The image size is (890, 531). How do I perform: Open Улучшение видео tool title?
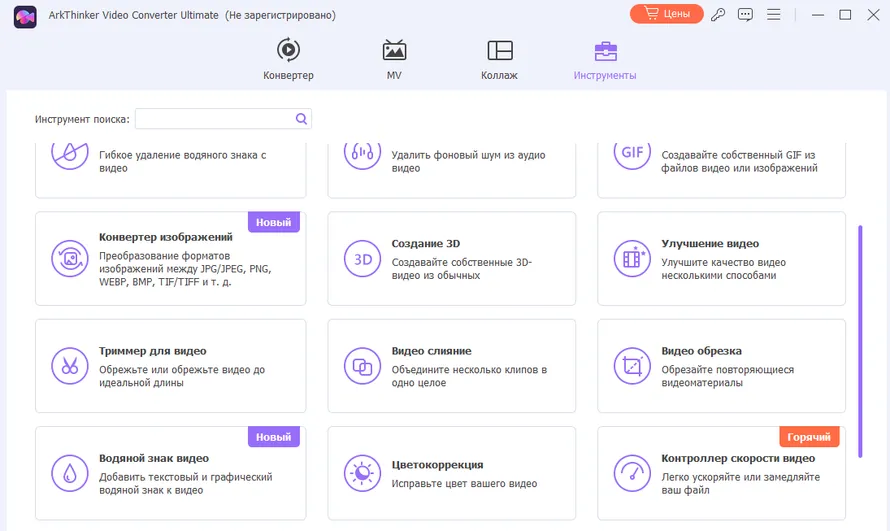point(710,243)
